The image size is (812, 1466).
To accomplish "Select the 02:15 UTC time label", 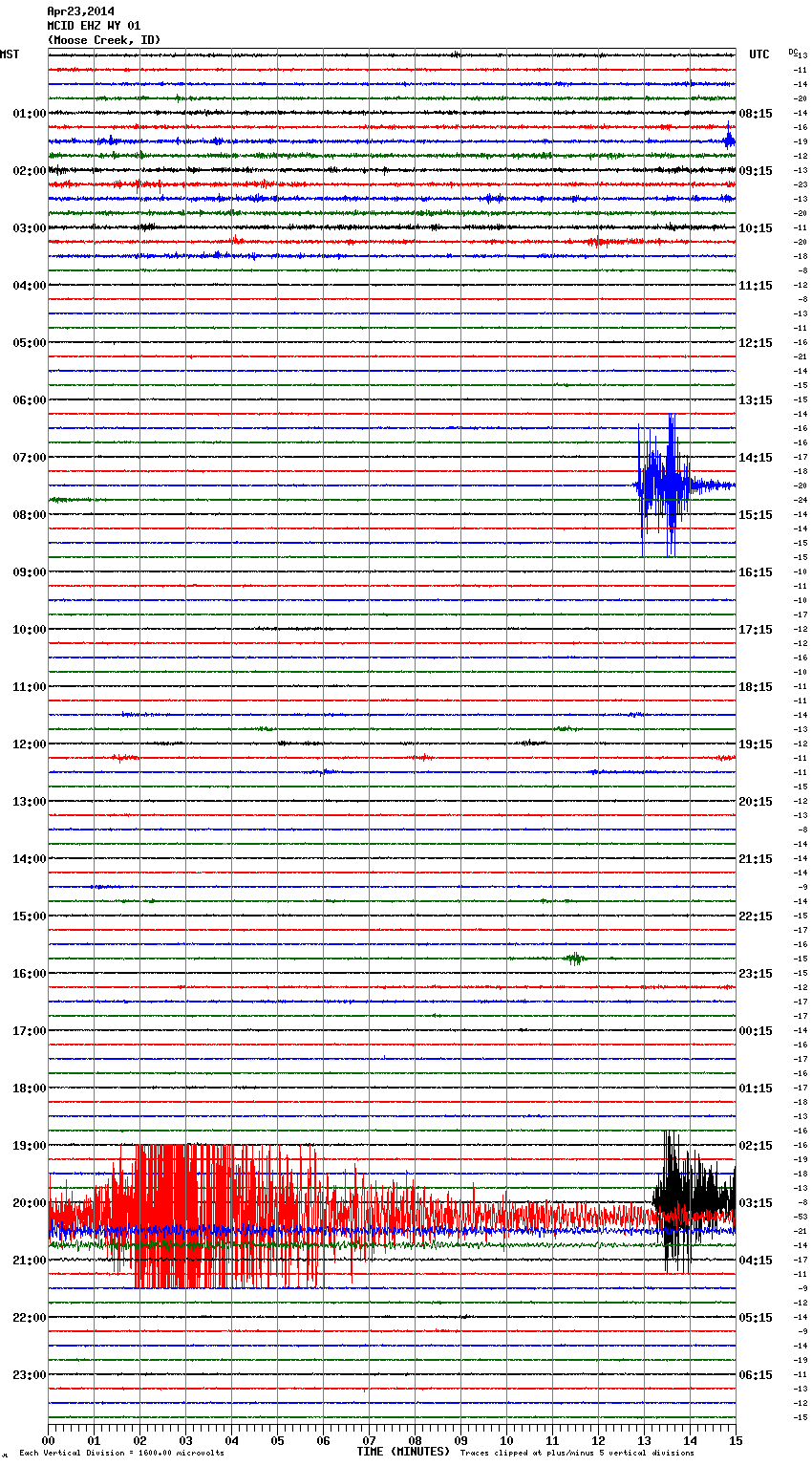I will click(x=756, y=1146).
